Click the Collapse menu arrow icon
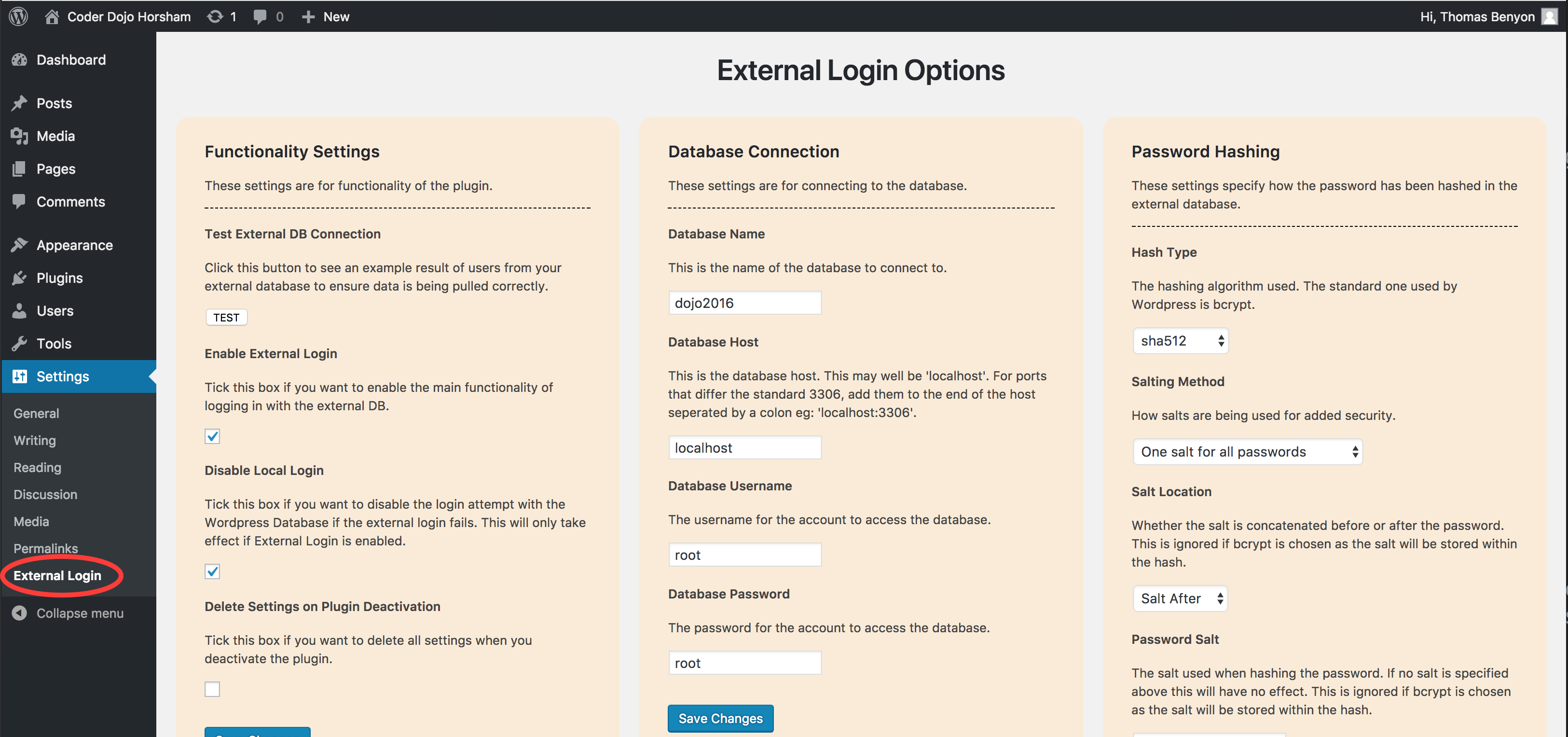Image resolution: width=1568 pixels, height=737 pixels. tap(19, 613)
